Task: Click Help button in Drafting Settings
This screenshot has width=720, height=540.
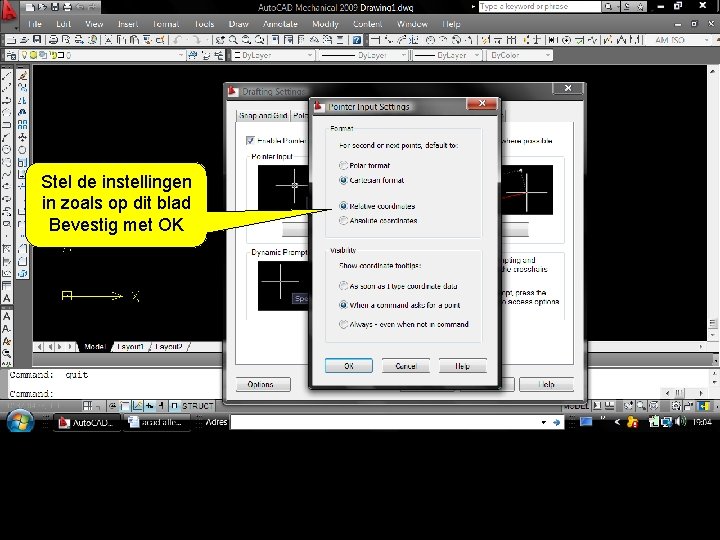Action: [x=546, y=384]
